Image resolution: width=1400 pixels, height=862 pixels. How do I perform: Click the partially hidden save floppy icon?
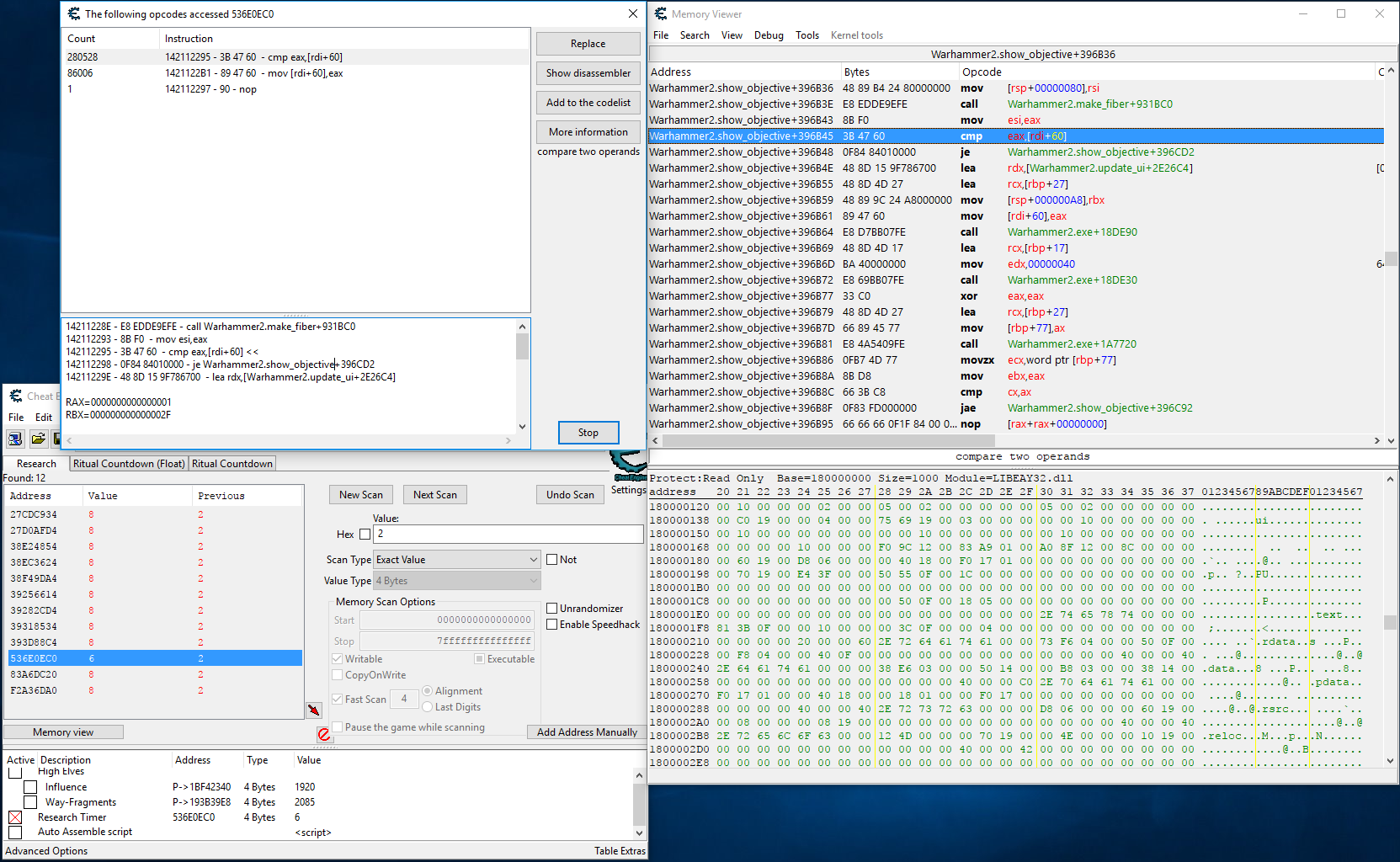56,439
